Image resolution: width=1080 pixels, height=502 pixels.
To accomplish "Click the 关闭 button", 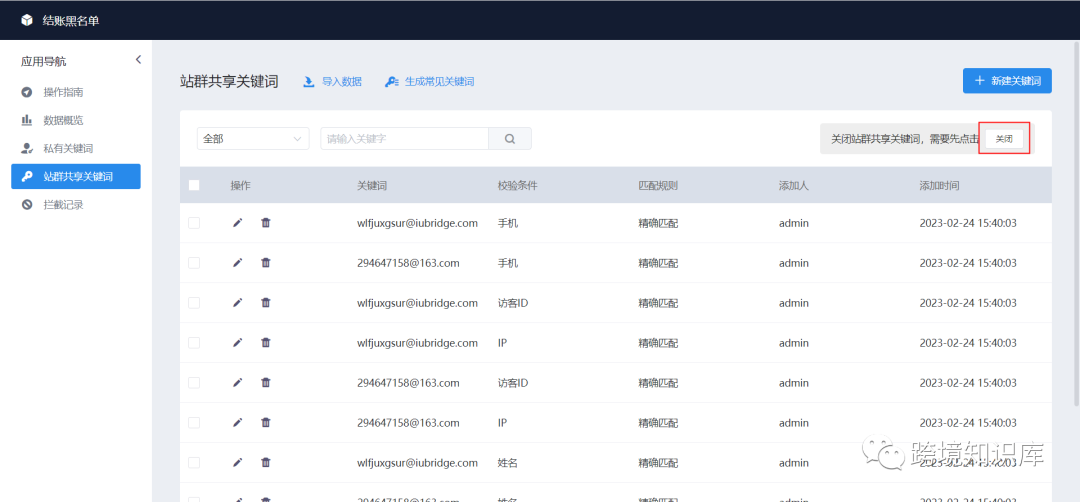I will click(x=1004, y=139).
